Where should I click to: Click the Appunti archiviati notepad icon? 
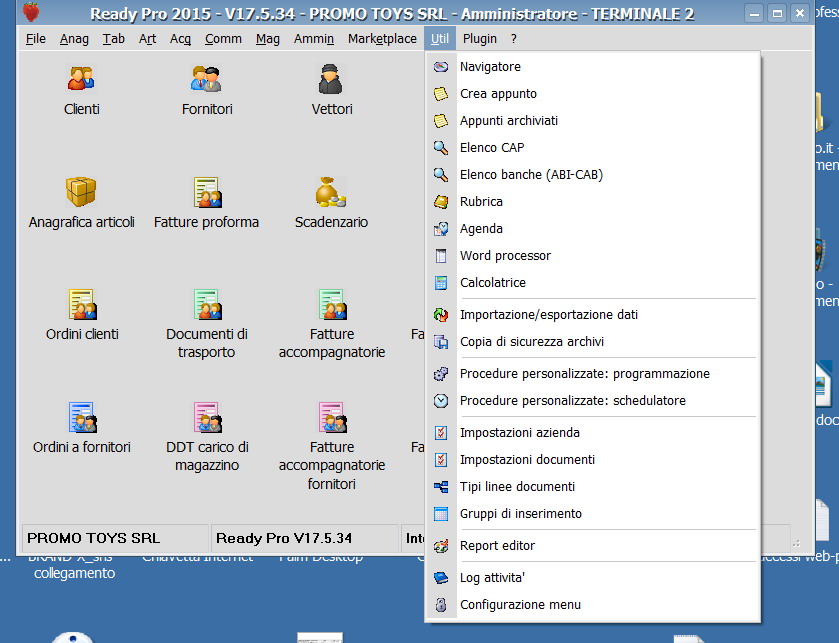pyautogui.click(x=441, y=120)
